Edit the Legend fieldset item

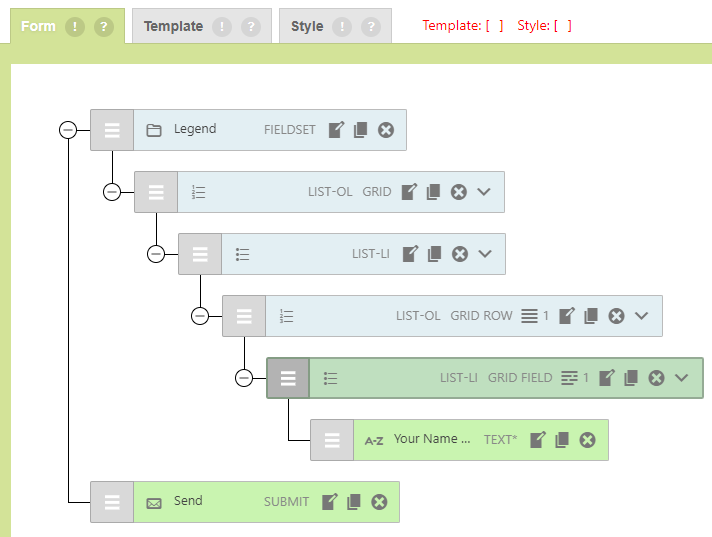coord(337,130)
